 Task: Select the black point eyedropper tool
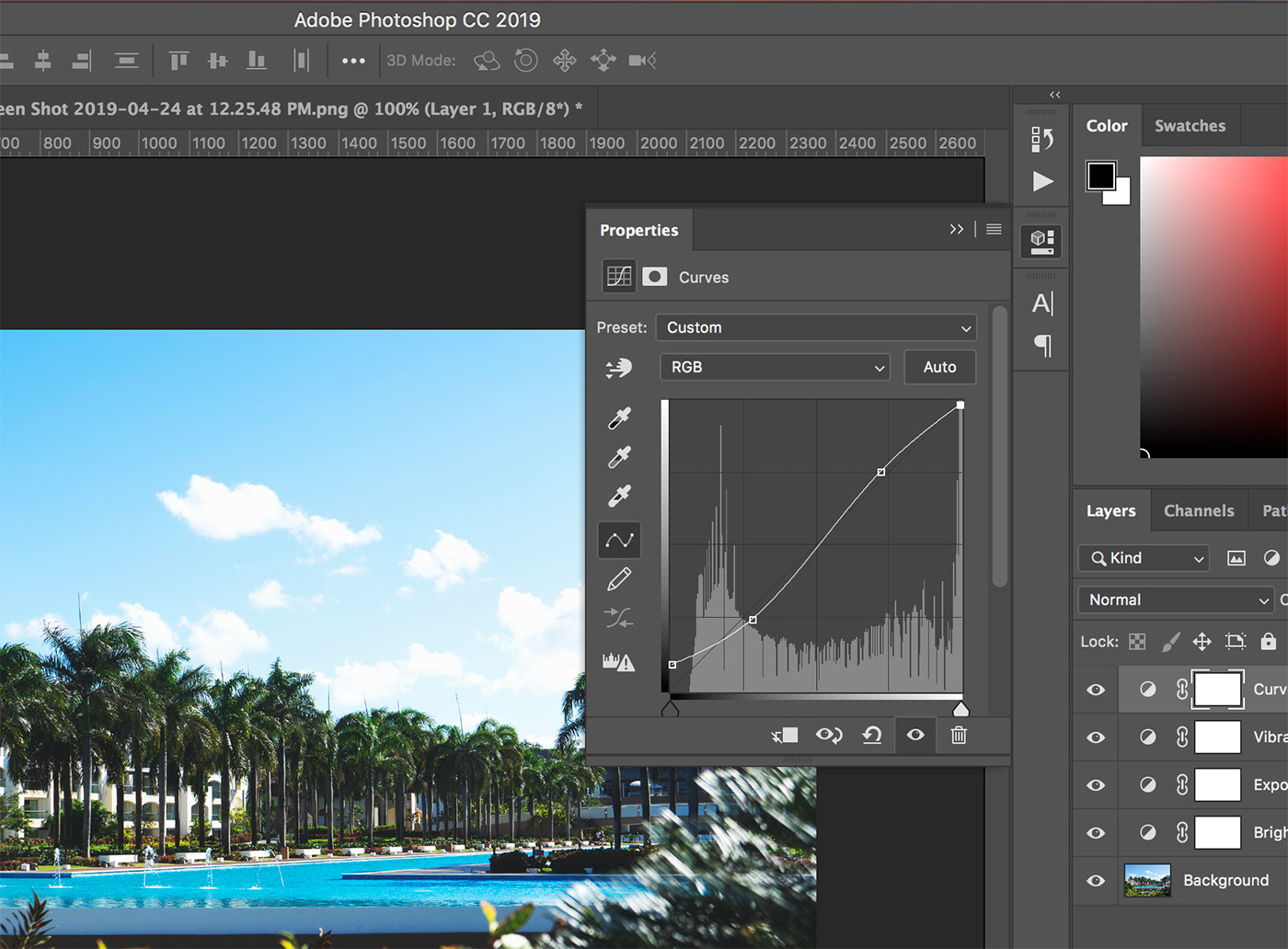tap(618, 418)
